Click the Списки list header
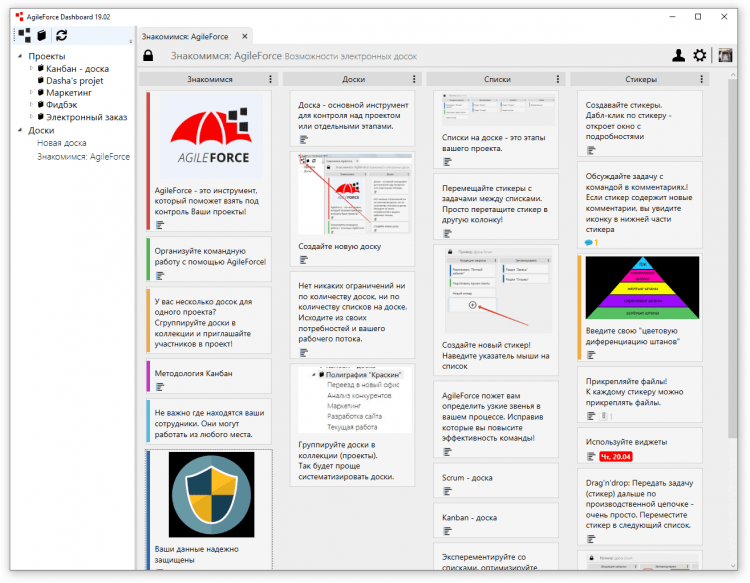This screenshot has width=750, height=583. click(497, 79)
